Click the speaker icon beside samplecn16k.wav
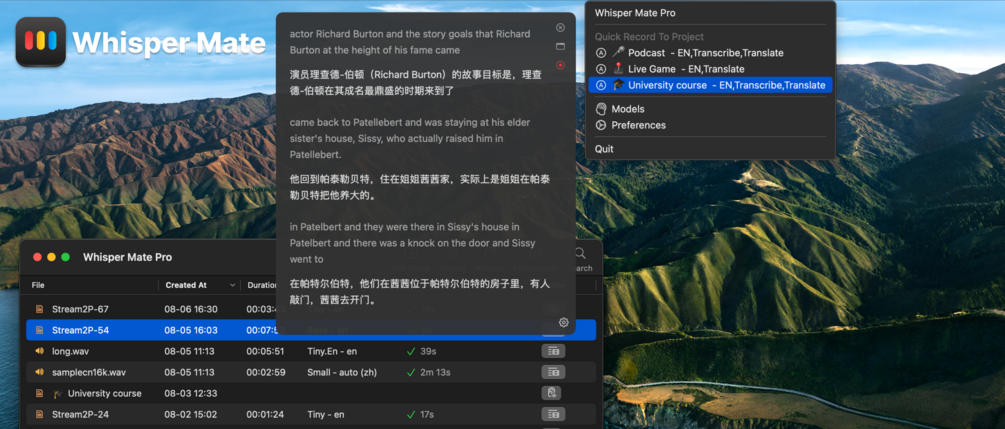The image size is (1005, 429). pyautogui.click(x=40, y=372)
